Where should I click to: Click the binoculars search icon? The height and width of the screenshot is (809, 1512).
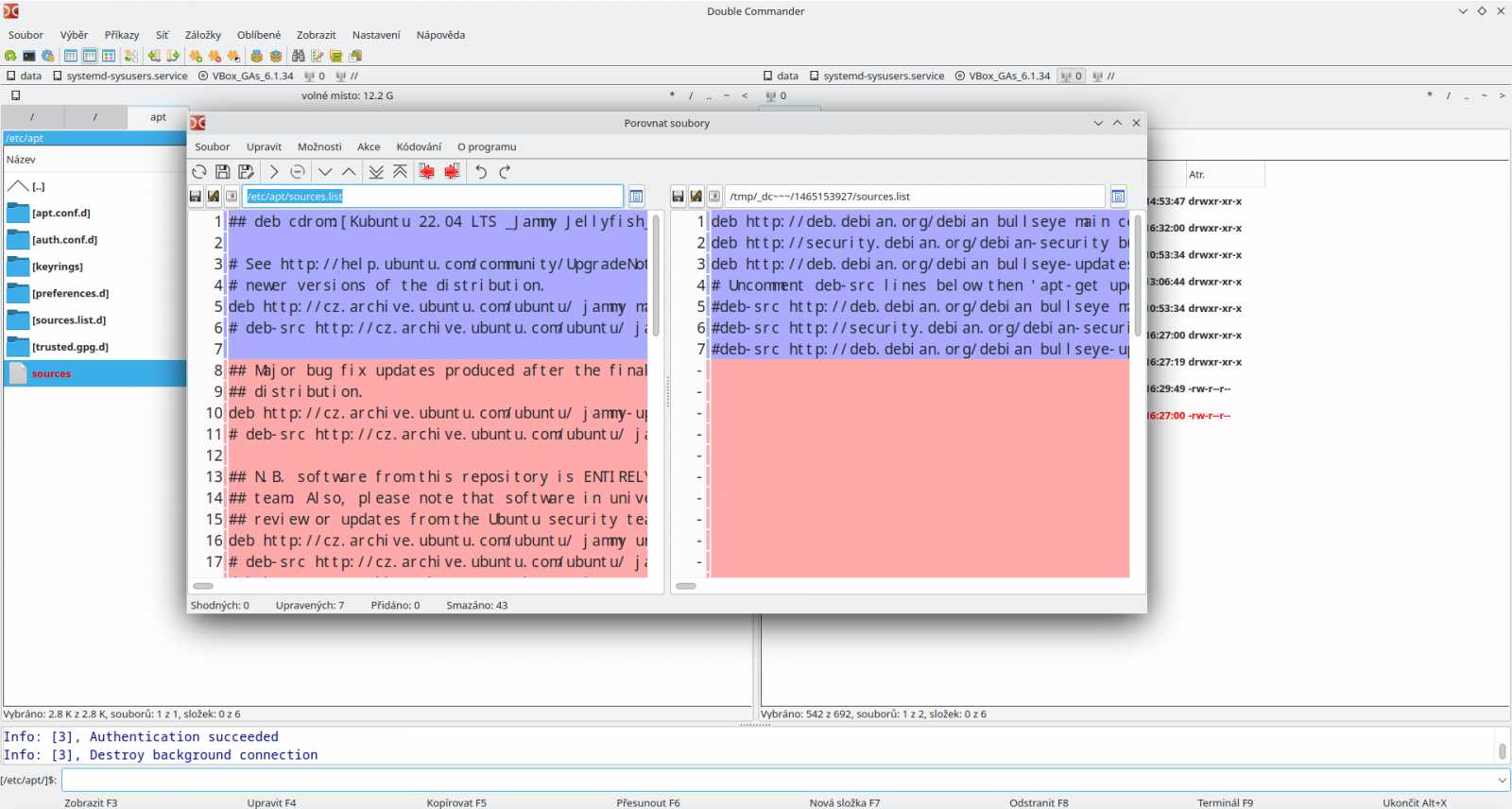coord(299,56)
